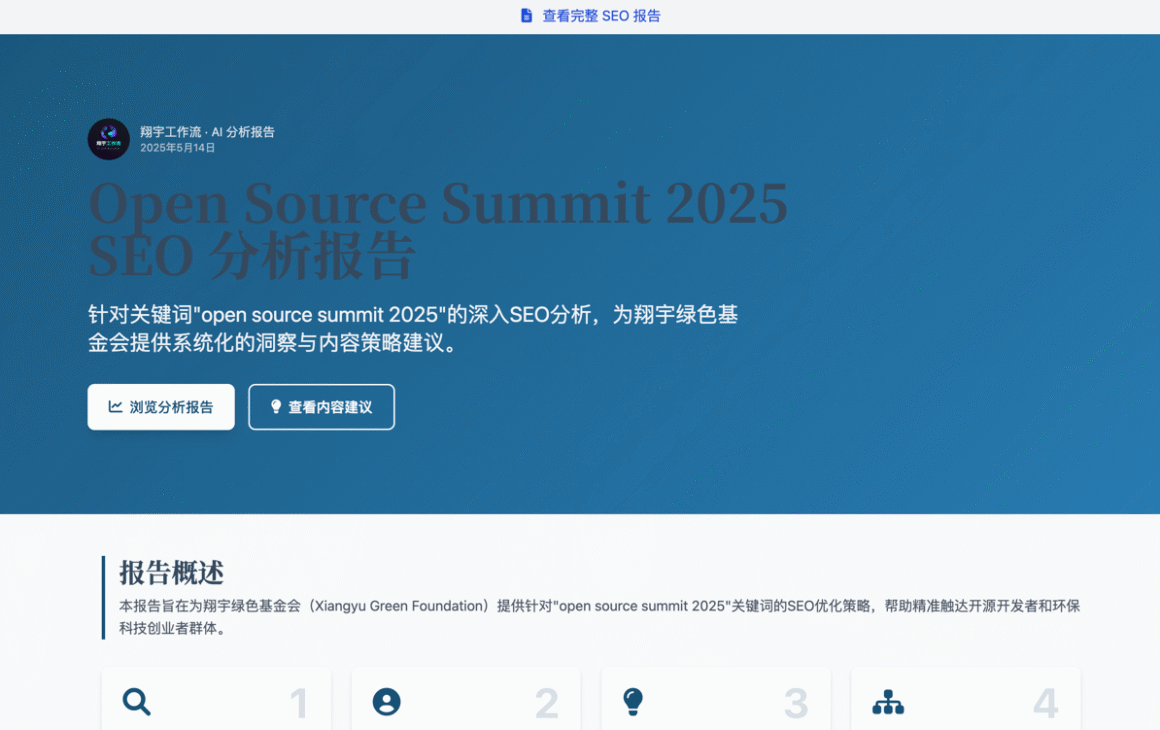
Task: Click the magnifying glass icon in card 1
Action: coord(137,702)
